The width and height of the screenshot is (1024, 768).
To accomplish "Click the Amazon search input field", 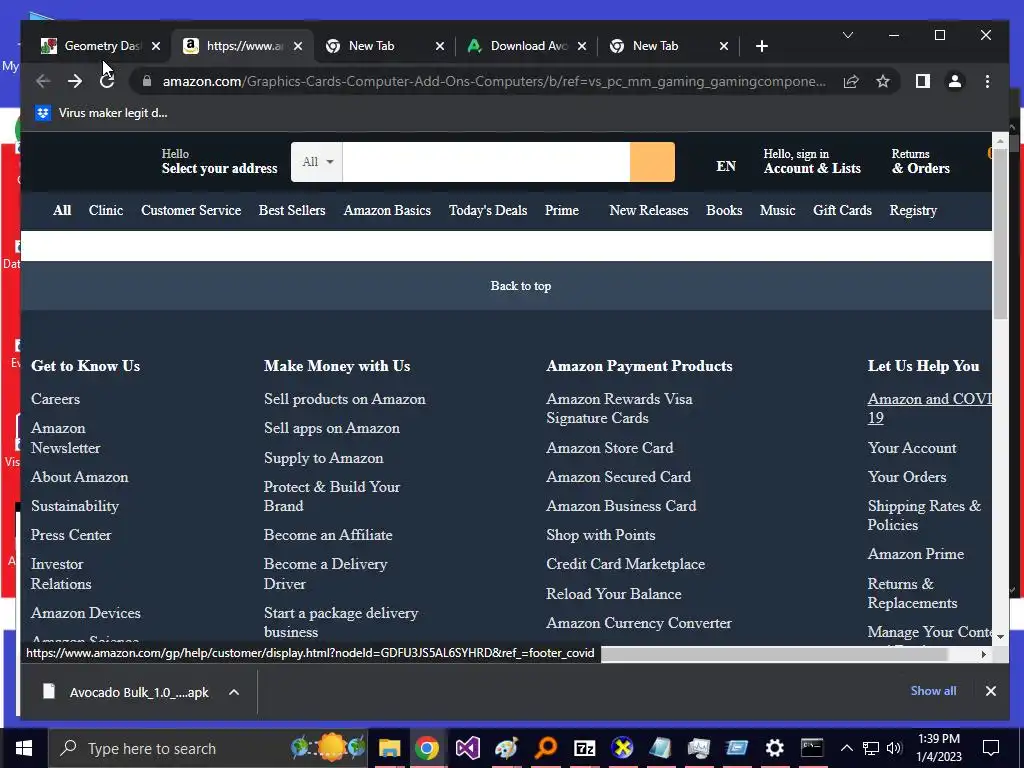I will click(x=486, y=162).
